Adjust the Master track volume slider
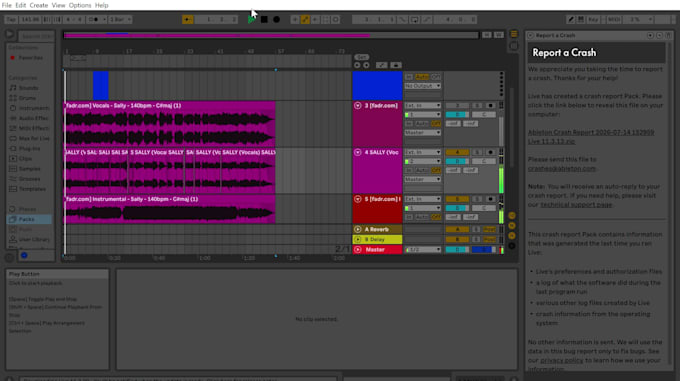This screenshot has width=680, height=381. 457,250
